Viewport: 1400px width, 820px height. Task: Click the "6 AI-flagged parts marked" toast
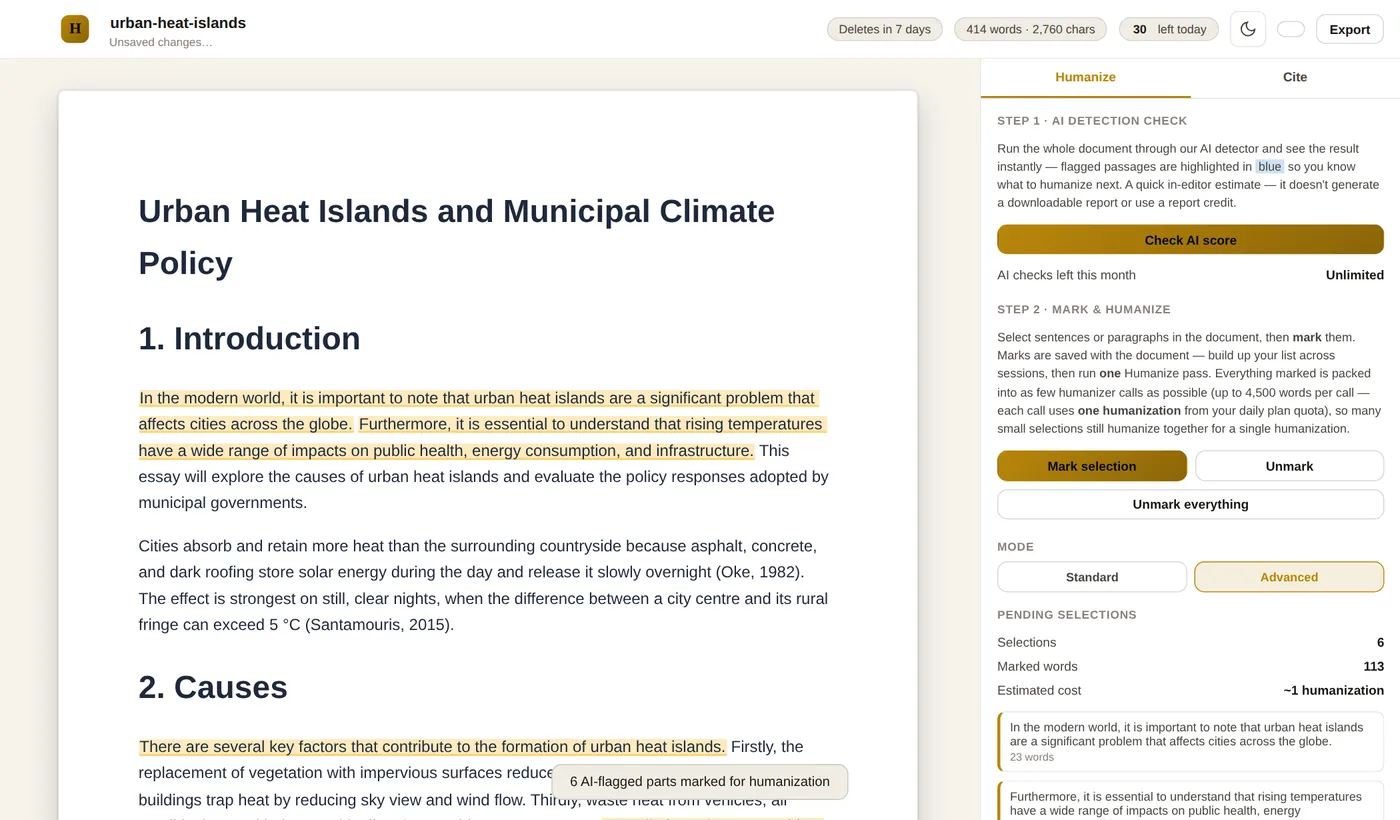(x=700, y=782)
